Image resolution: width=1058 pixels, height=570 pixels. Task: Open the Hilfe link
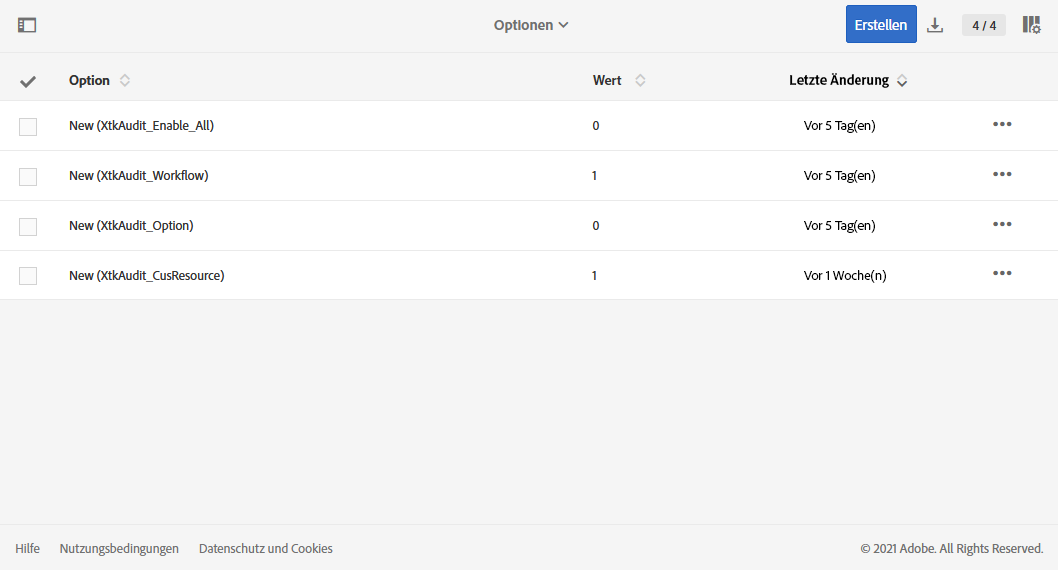tap(28, 548)
